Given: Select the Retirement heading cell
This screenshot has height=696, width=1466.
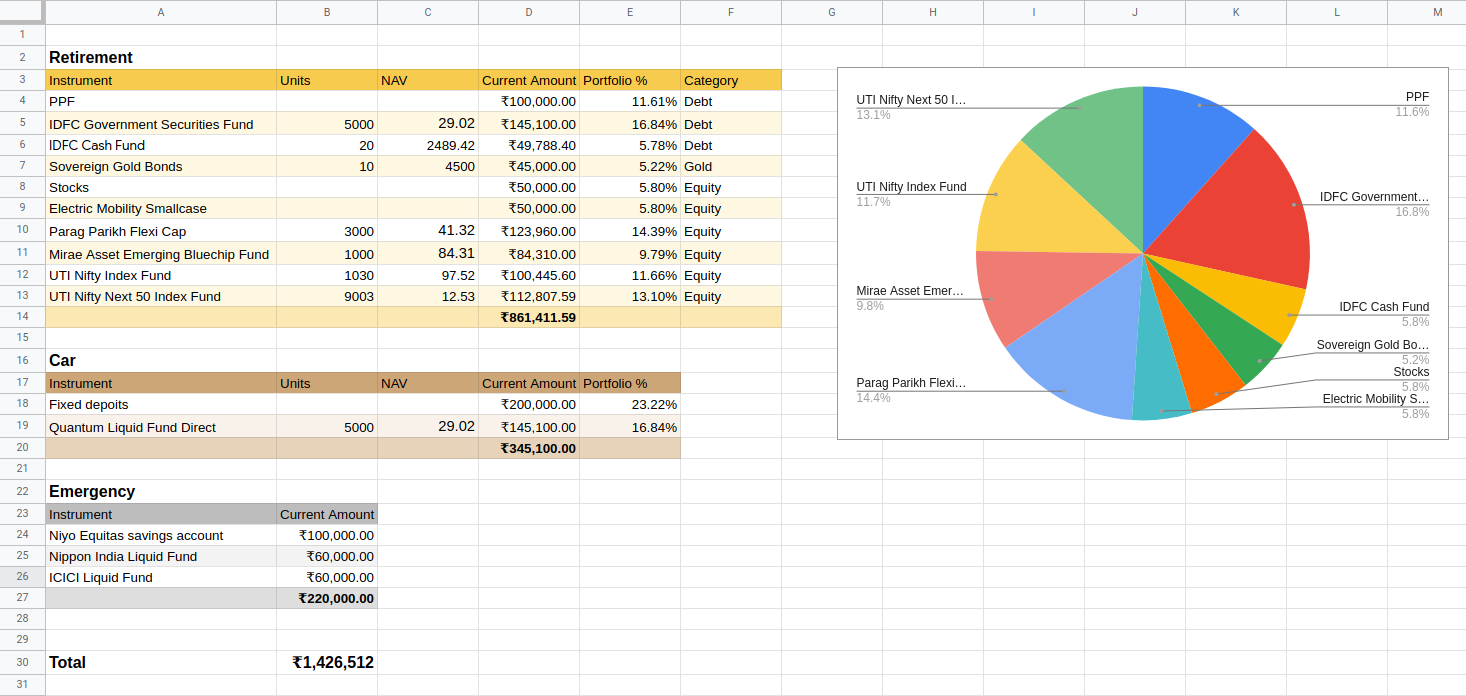Looking at the screenshot, I should point(161,57).
